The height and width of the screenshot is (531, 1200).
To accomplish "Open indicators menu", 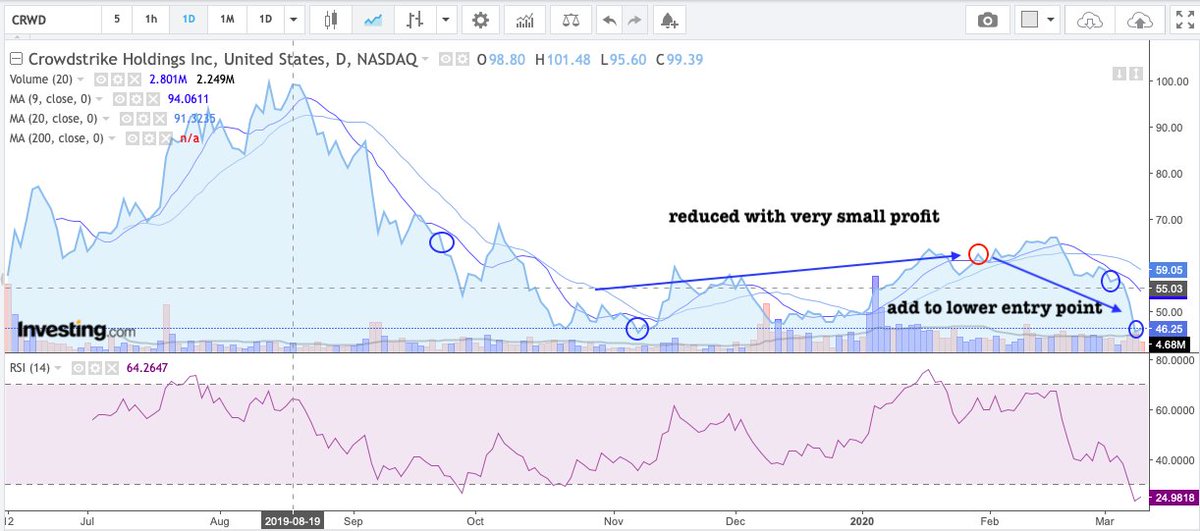I will (x=524, y=19).
